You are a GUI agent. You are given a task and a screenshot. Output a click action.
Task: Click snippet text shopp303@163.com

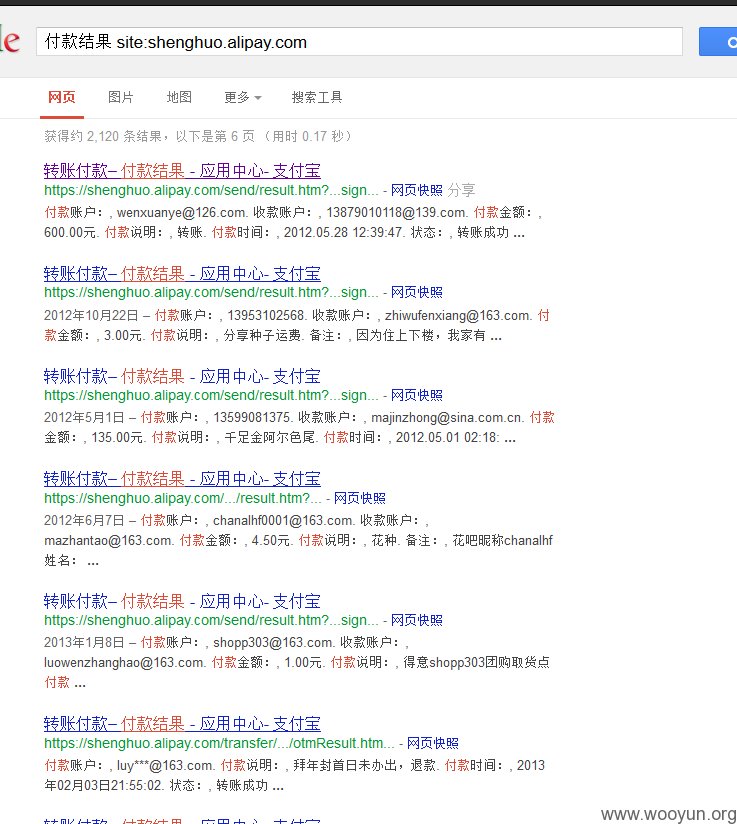pyautogui.click(x=273, y=643)
